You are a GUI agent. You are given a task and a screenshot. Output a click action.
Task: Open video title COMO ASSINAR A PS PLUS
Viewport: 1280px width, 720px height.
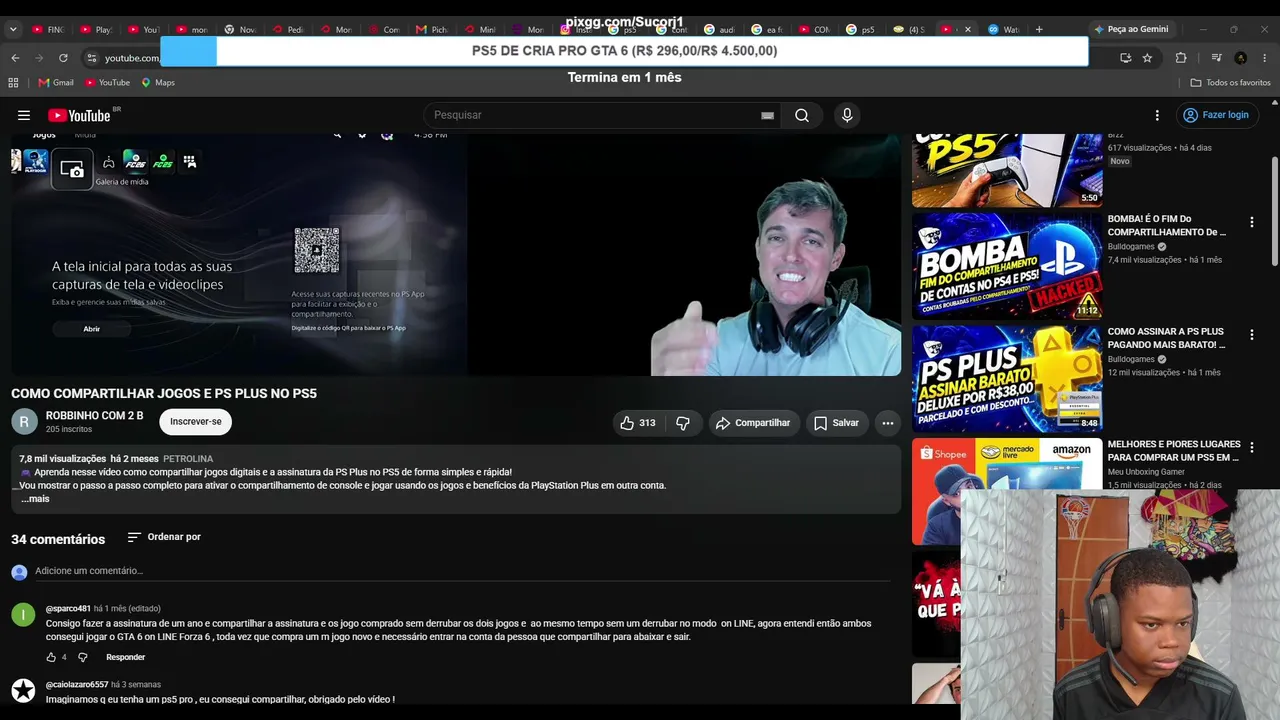pyautogui.click(x=1167, y=338)
